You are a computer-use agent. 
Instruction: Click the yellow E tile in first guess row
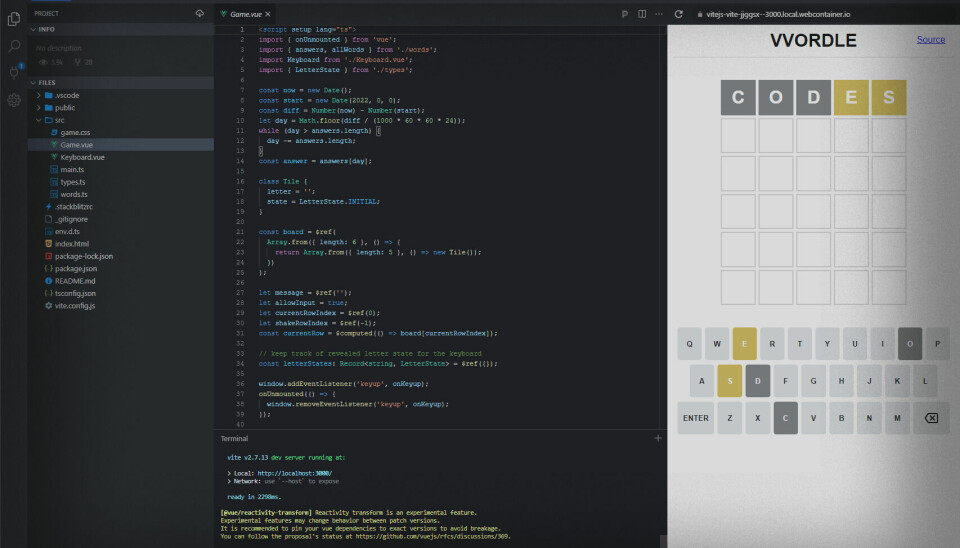(851, 97)
